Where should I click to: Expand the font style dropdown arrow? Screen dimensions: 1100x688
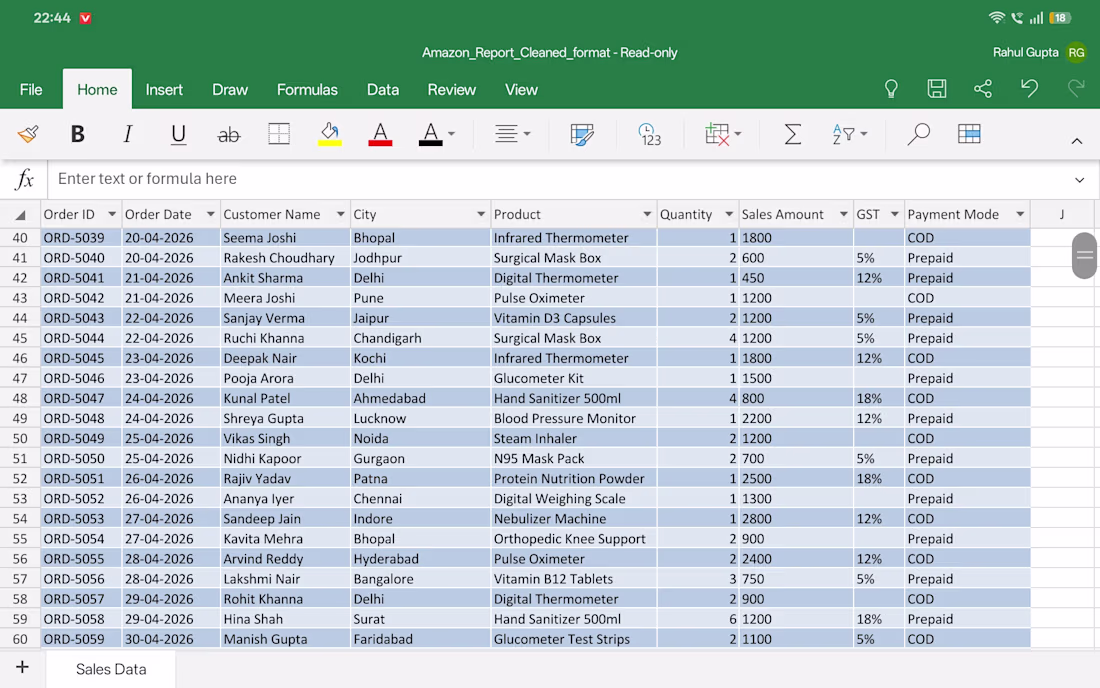click(452, 134)
